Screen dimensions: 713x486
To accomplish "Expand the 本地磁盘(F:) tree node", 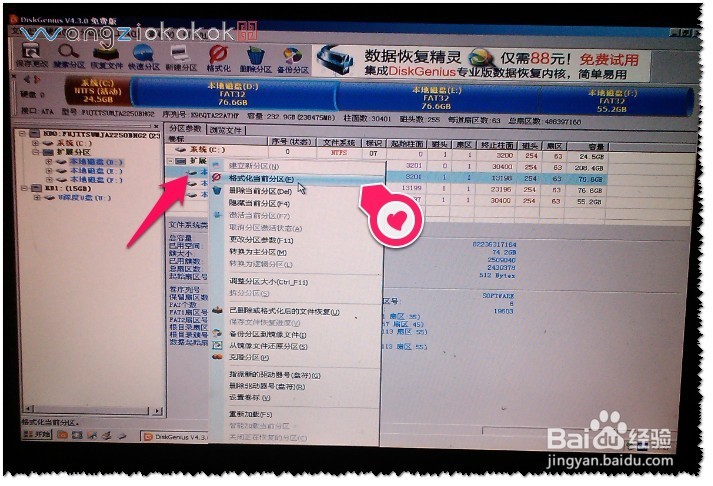I will tap(48, 180).
